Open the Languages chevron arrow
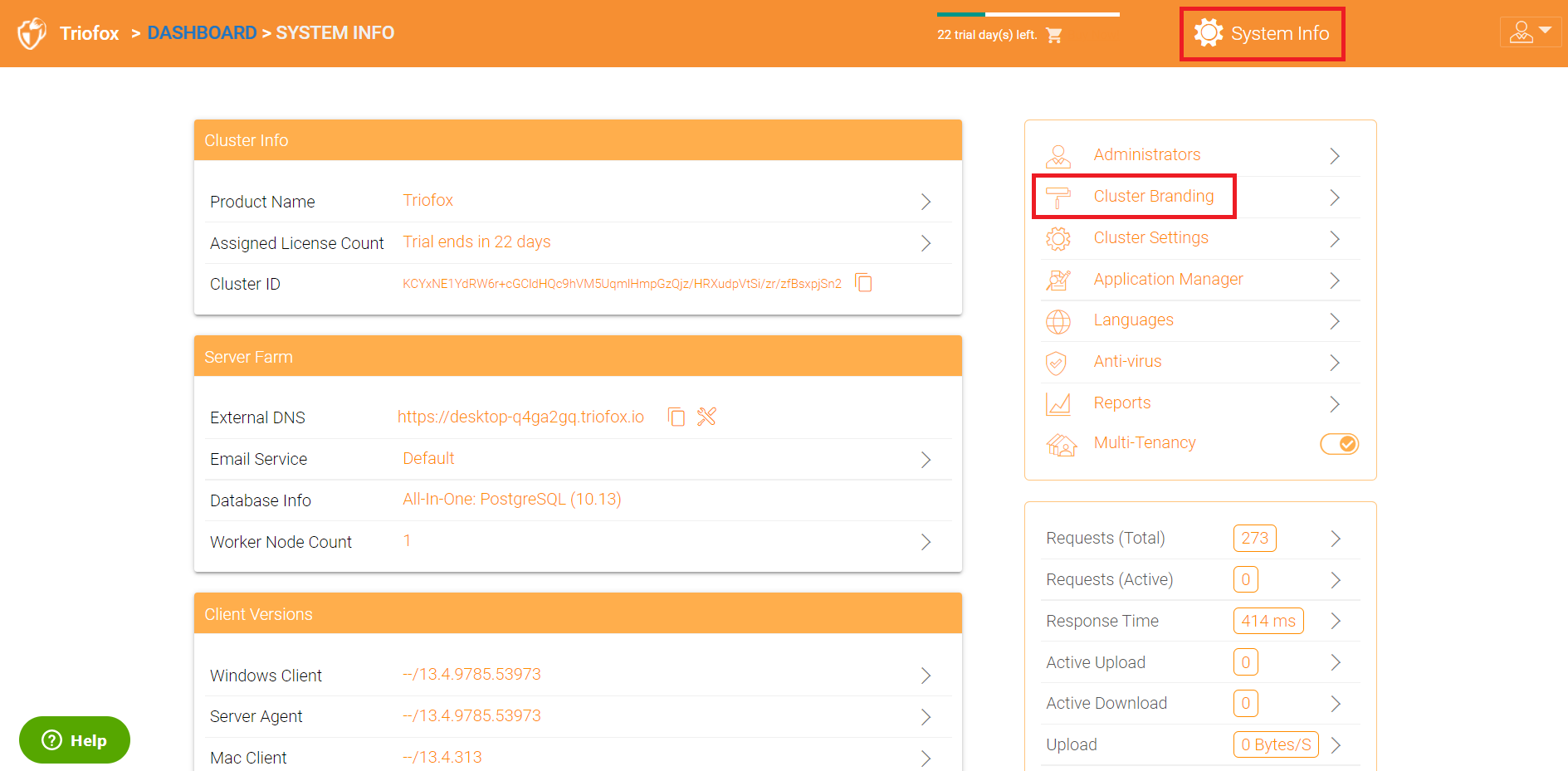The width and height of the screenshot is (1568, 771). (1335, 321)
